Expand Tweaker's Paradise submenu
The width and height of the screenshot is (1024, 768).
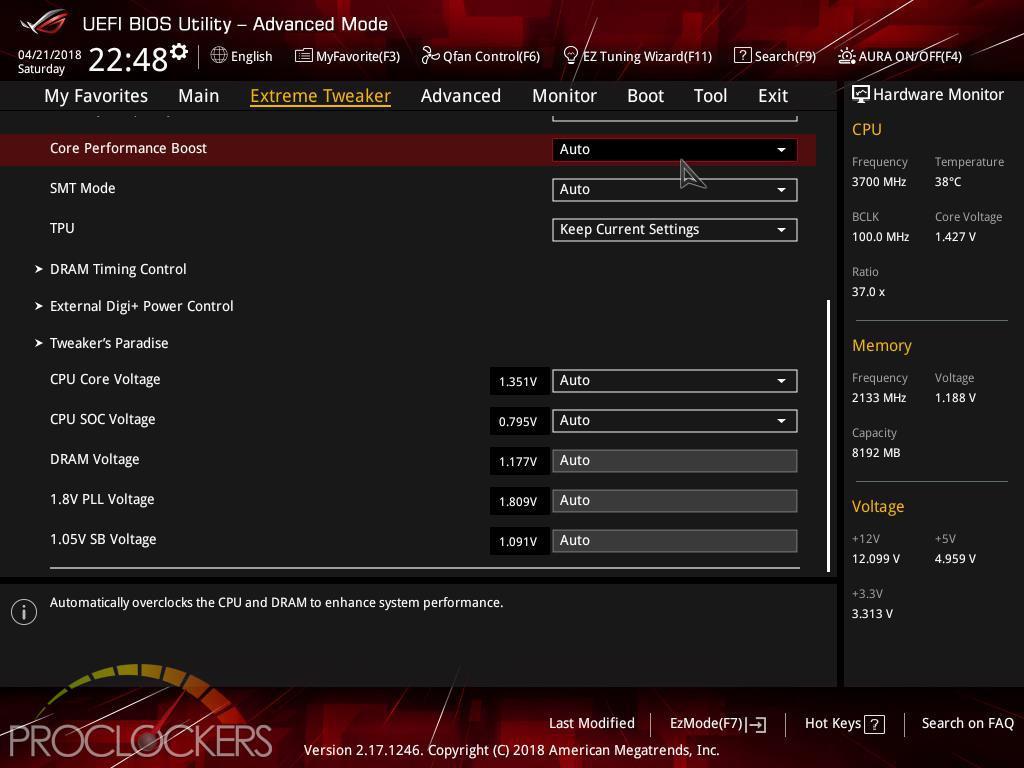pos(102,344)
